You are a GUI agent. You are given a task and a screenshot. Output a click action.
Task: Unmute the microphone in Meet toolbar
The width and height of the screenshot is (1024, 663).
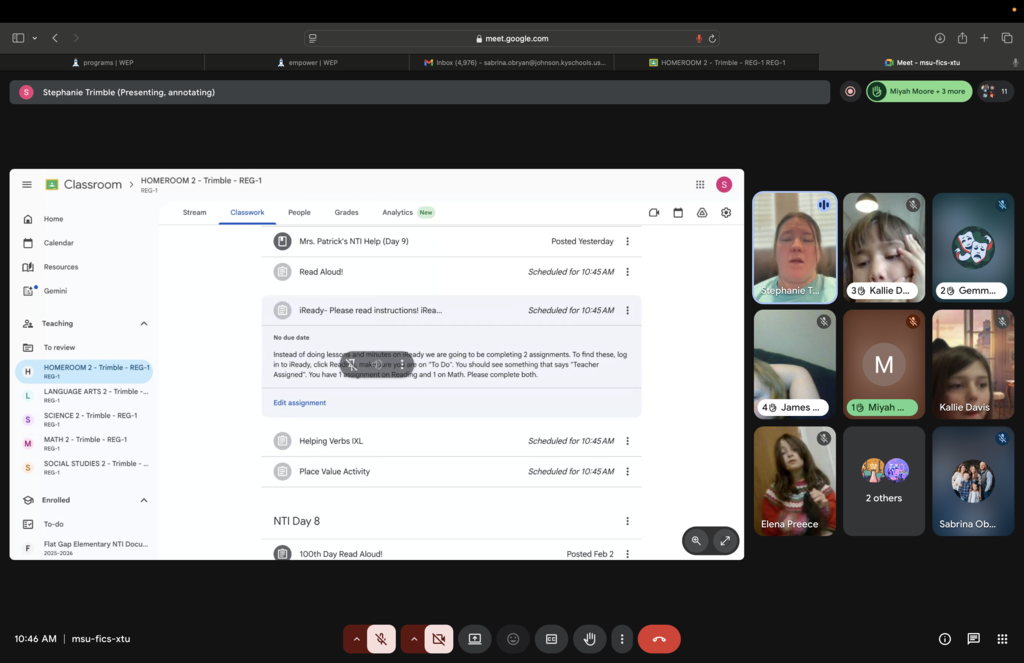coord(381,639)
